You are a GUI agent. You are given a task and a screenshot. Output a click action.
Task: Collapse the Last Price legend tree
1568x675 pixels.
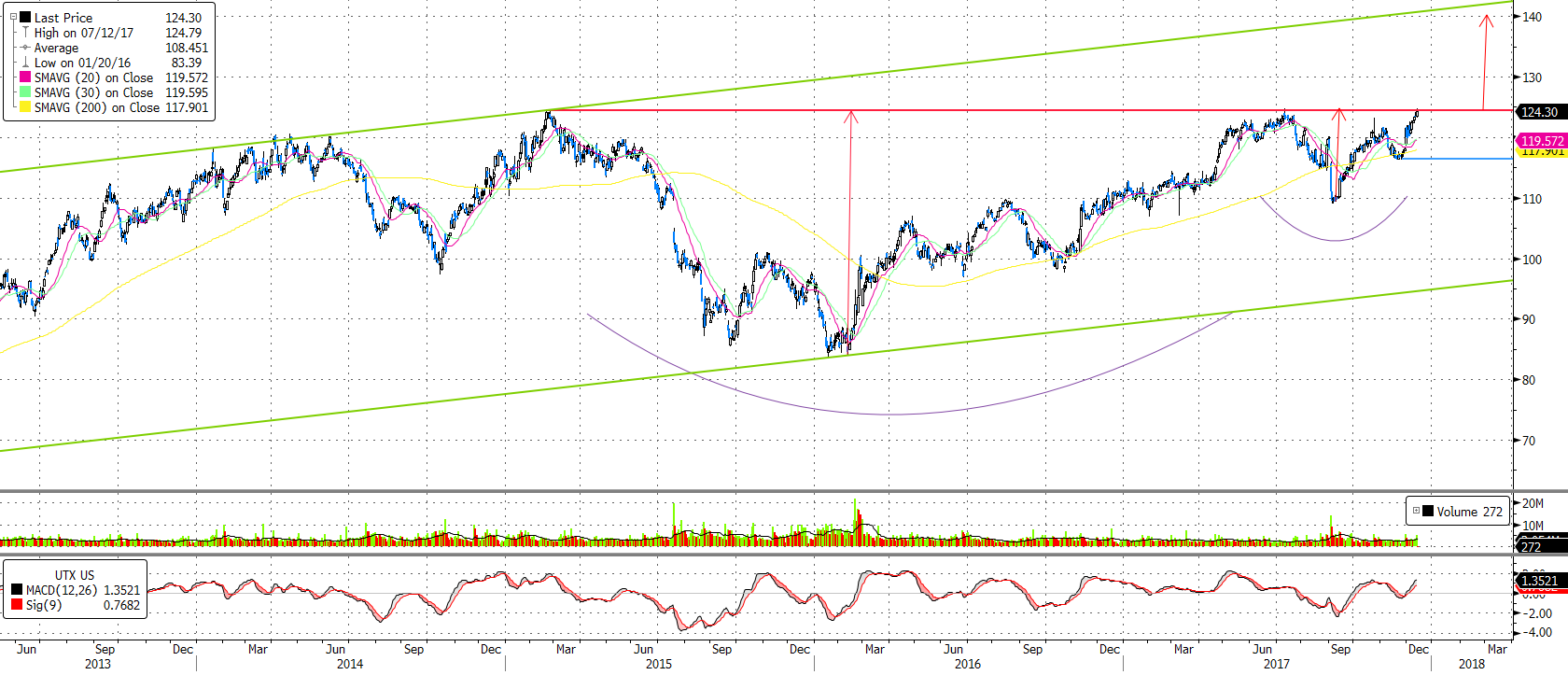(13, 17)
